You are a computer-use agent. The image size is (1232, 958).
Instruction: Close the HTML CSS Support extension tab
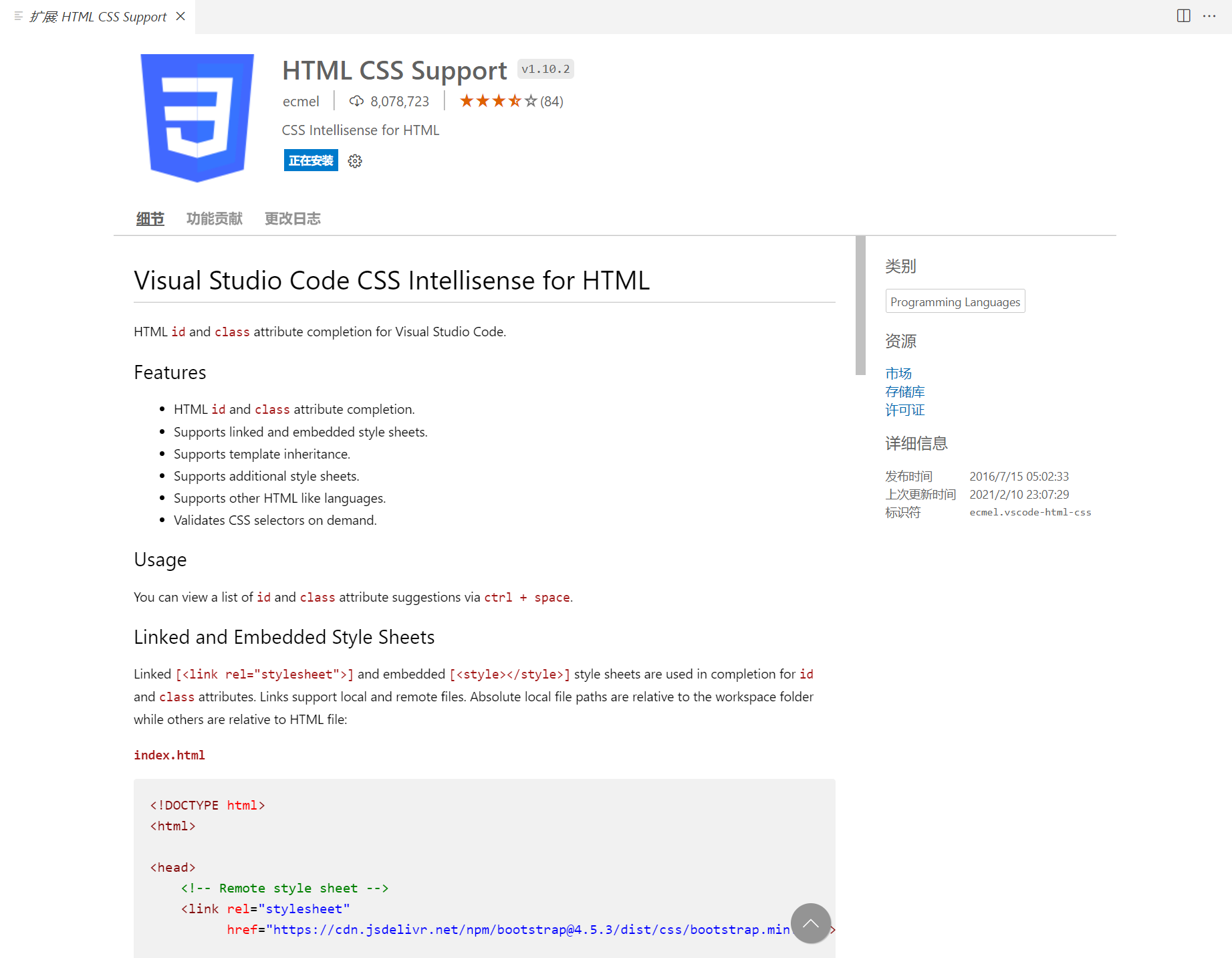(x=180, y=16)
